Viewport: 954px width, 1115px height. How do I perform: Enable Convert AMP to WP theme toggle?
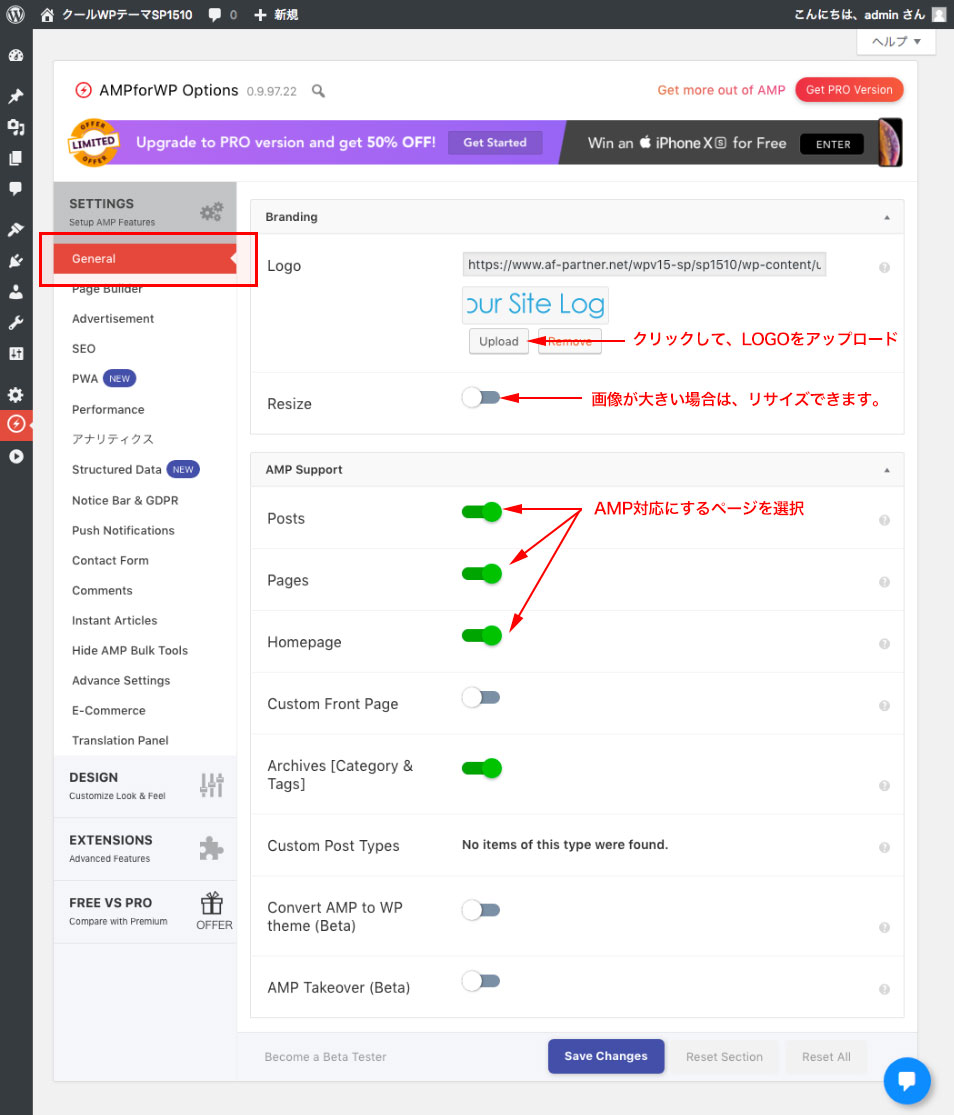coord(481,909)
